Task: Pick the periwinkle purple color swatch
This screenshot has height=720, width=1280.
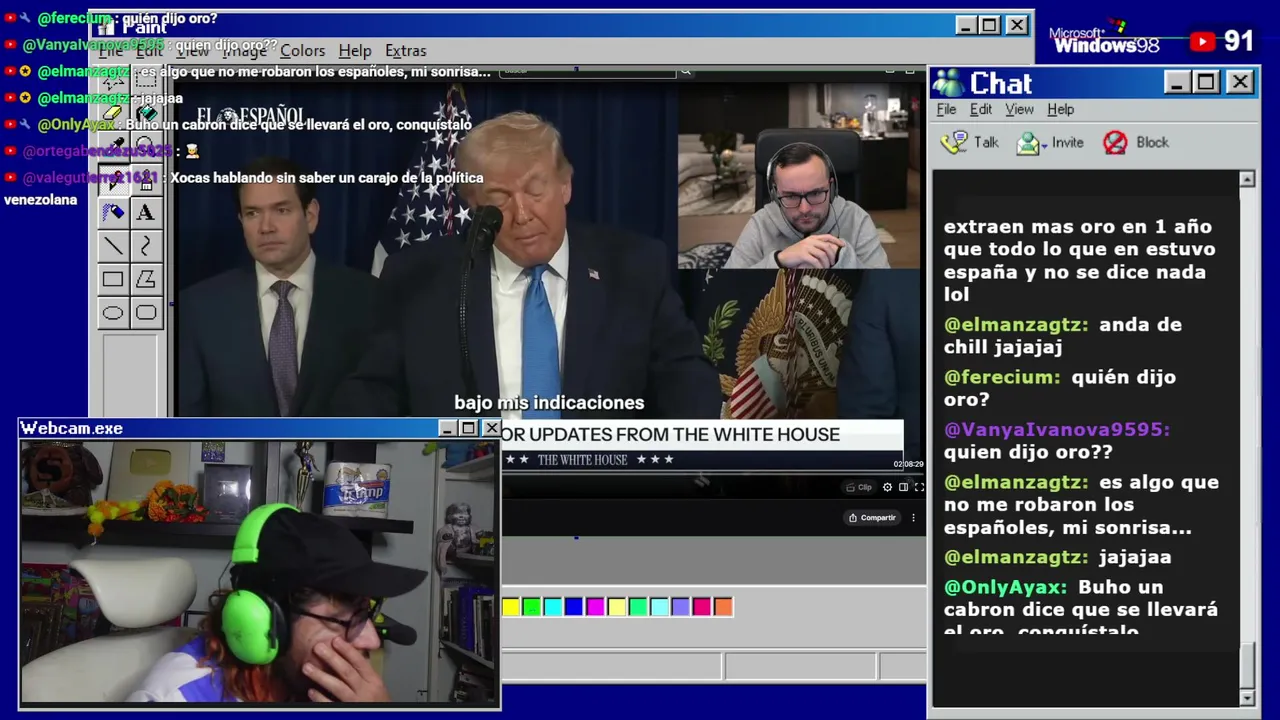Action: coord(680,606)
